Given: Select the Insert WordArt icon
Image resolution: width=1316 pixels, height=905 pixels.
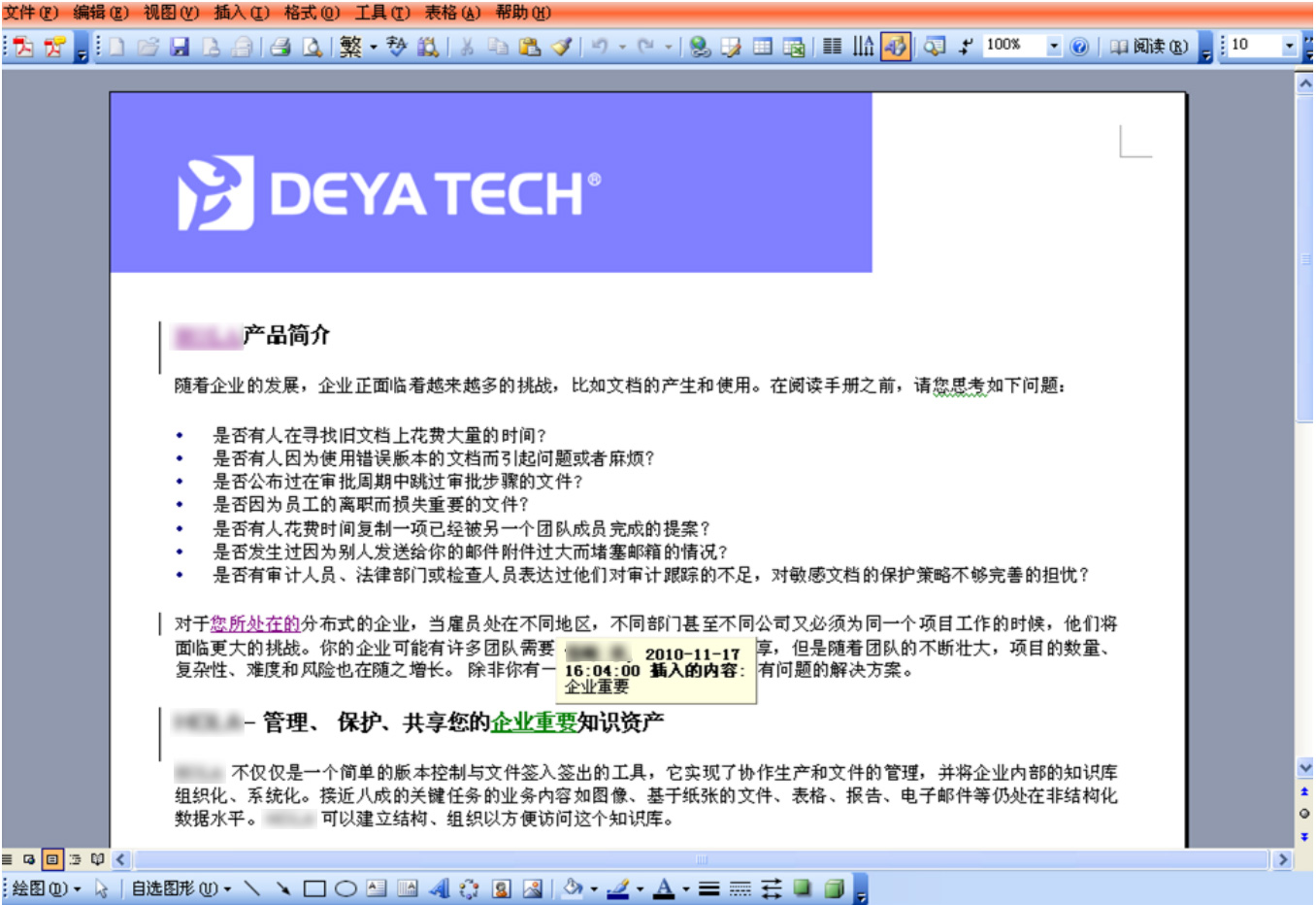Looking at the screenshot, I should pos(439,888).
